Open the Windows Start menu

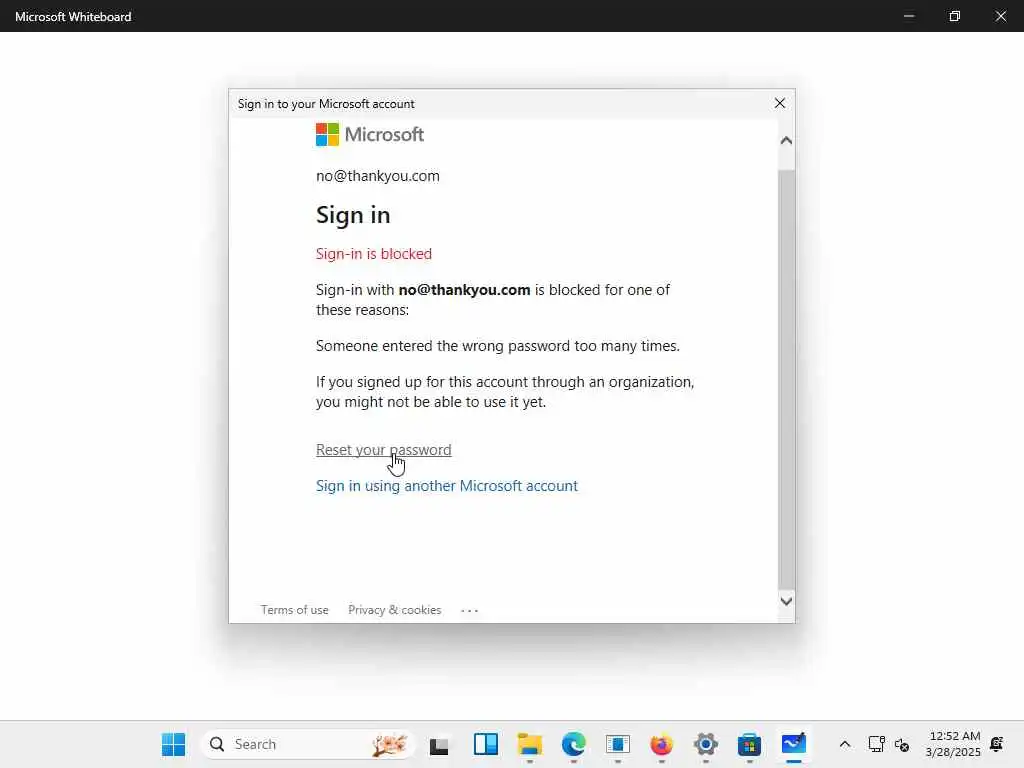173,744
